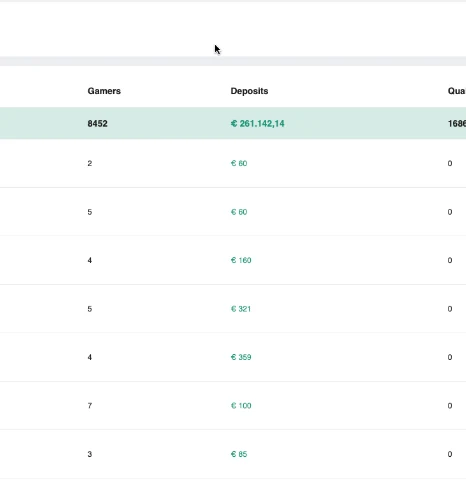The image size is (466, 488).
Task: Click the truncated Qua... column header
Action: (457, 91)
